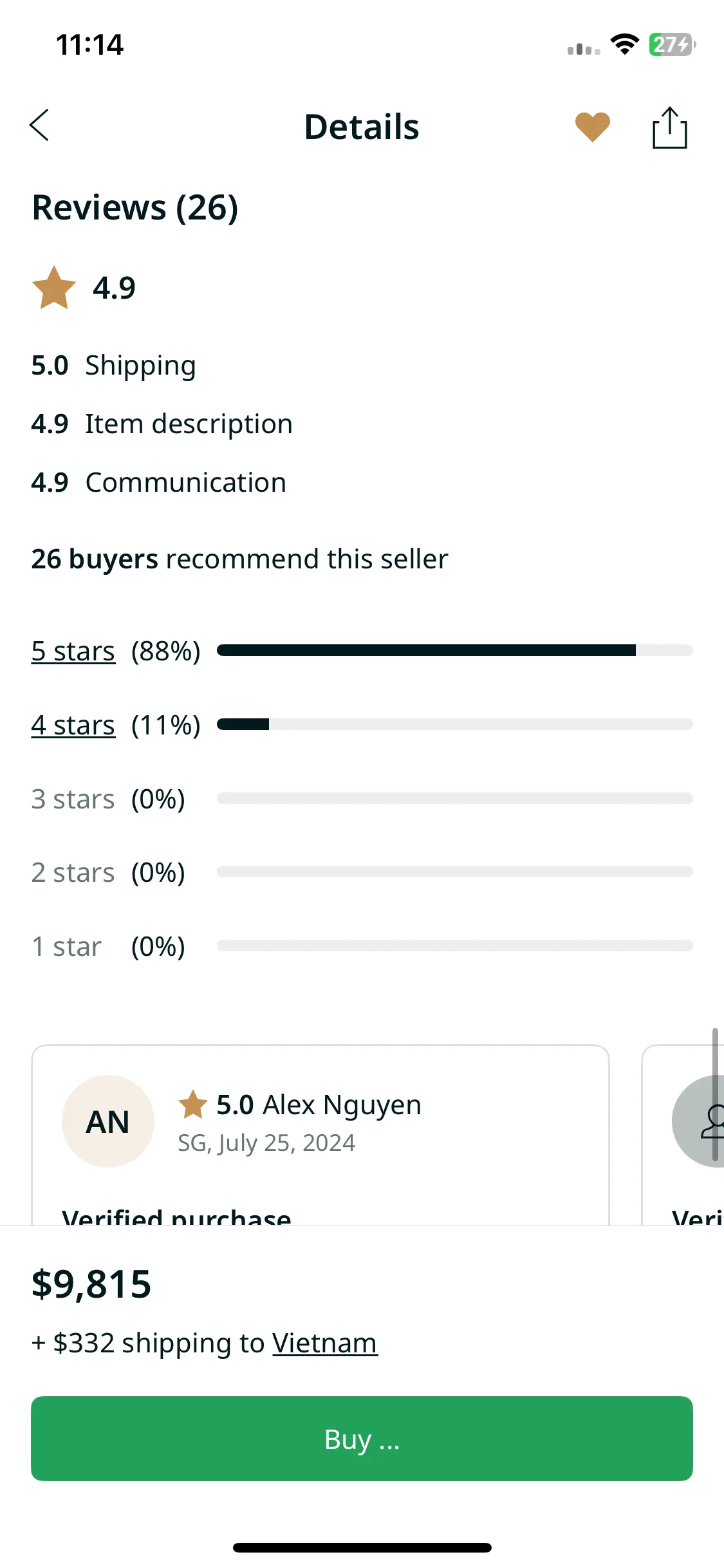Tap the grey profile avatar icon
724x1568 pixels.
(x=698, y=1121)
